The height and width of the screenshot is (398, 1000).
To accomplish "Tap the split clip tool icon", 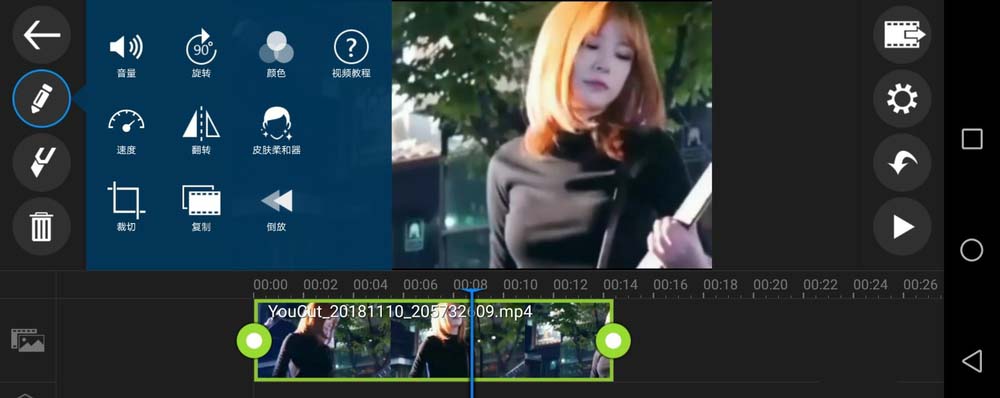I will [41, 163].
